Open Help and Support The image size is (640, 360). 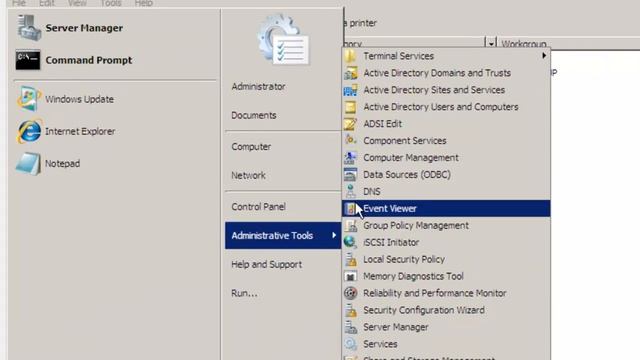(267, 264)
